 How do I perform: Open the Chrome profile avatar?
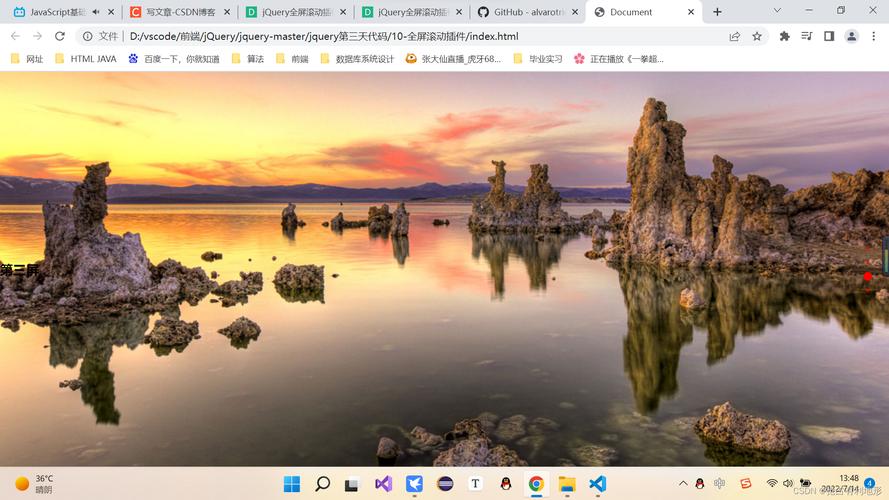852,36
